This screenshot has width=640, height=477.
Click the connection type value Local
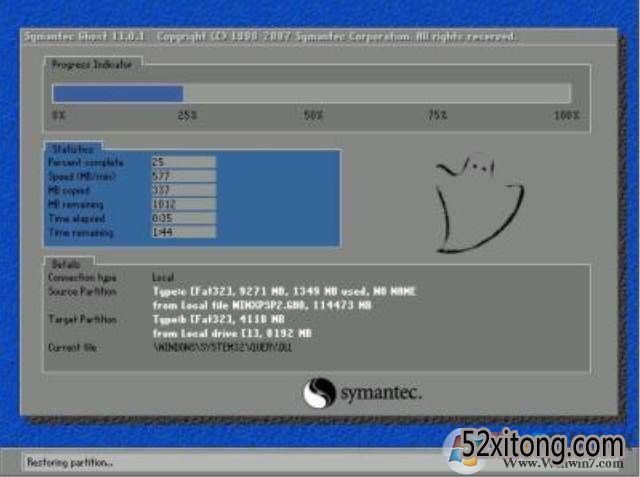(163, 277)
